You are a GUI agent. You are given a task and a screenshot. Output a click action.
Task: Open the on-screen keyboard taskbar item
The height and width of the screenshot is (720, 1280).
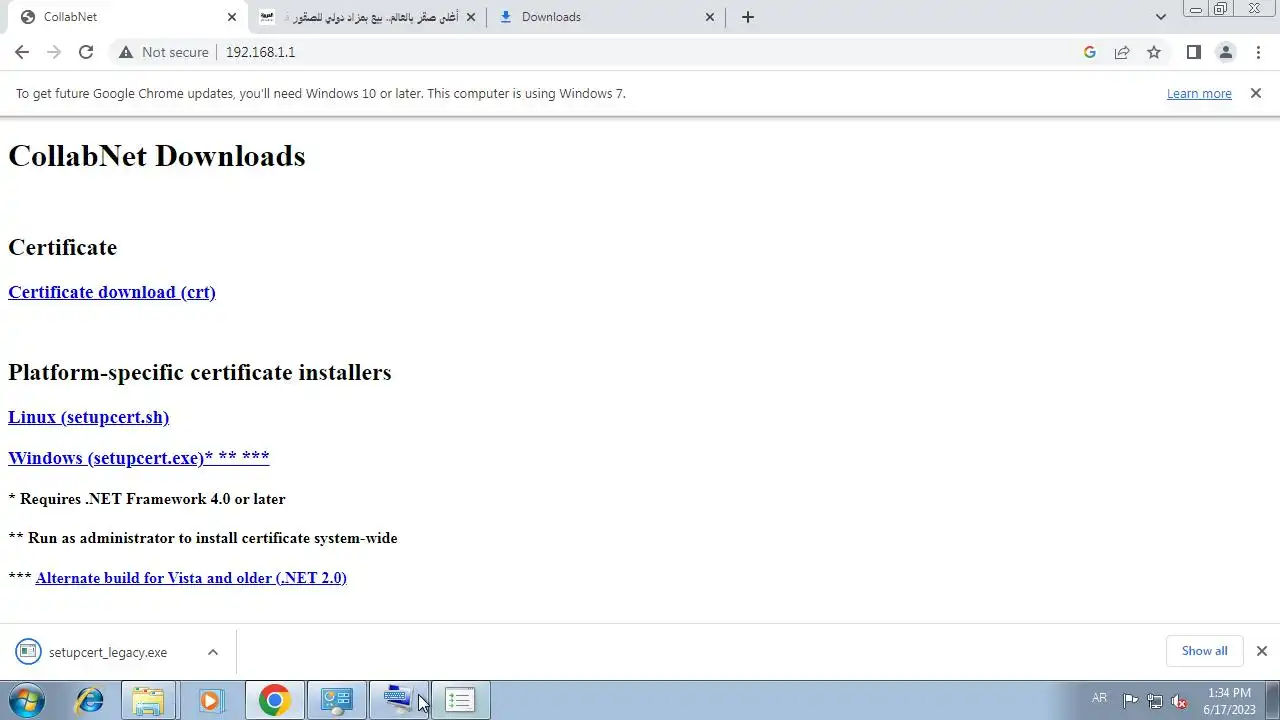tap(398, 700)
